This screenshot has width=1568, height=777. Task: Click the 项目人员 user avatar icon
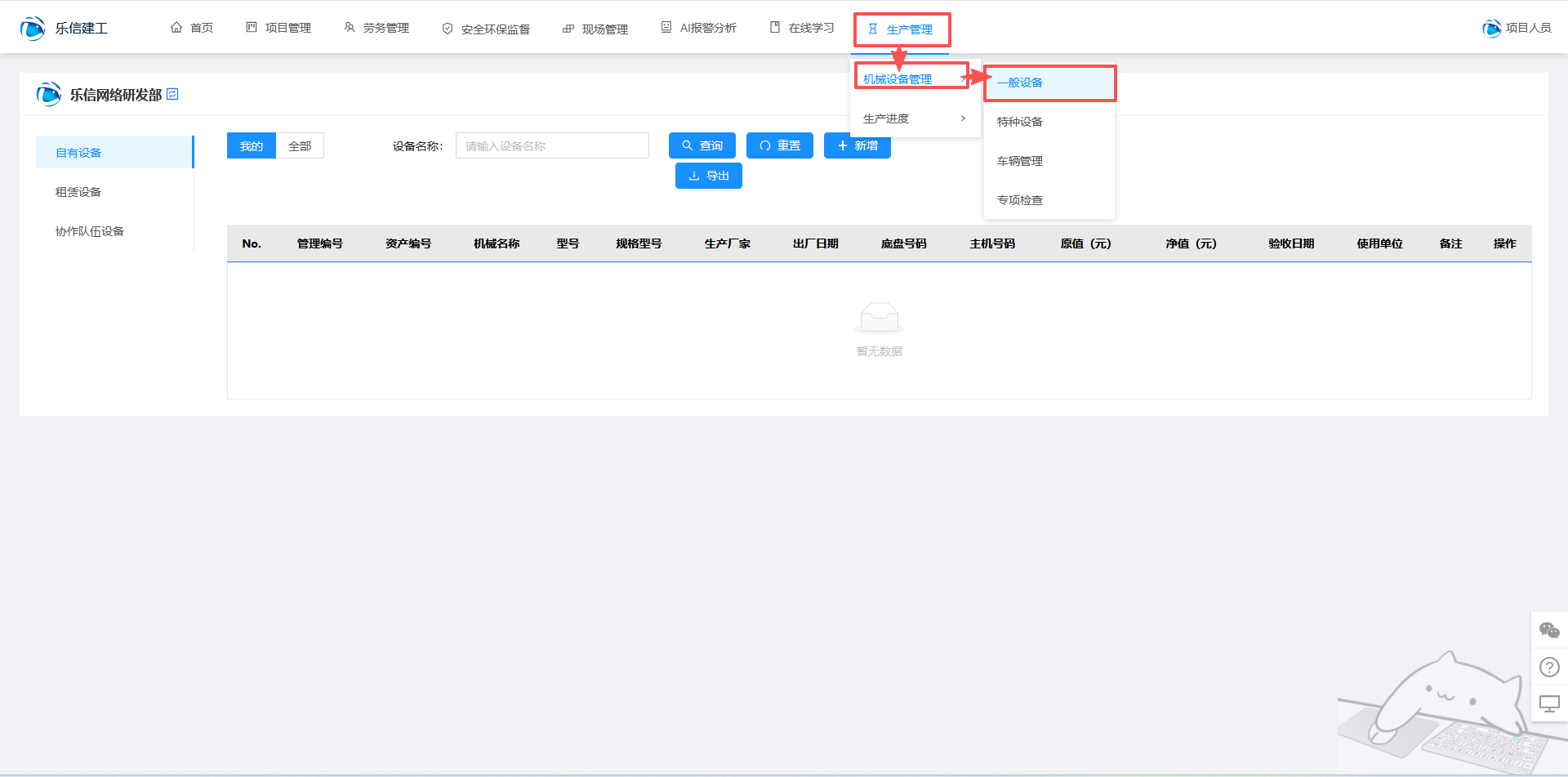(1491, 29)
